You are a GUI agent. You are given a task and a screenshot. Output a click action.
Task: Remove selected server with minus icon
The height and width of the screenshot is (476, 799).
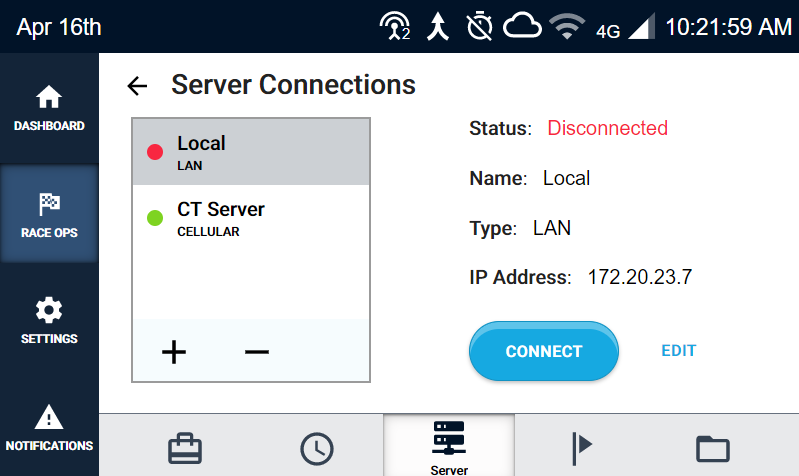256,352
